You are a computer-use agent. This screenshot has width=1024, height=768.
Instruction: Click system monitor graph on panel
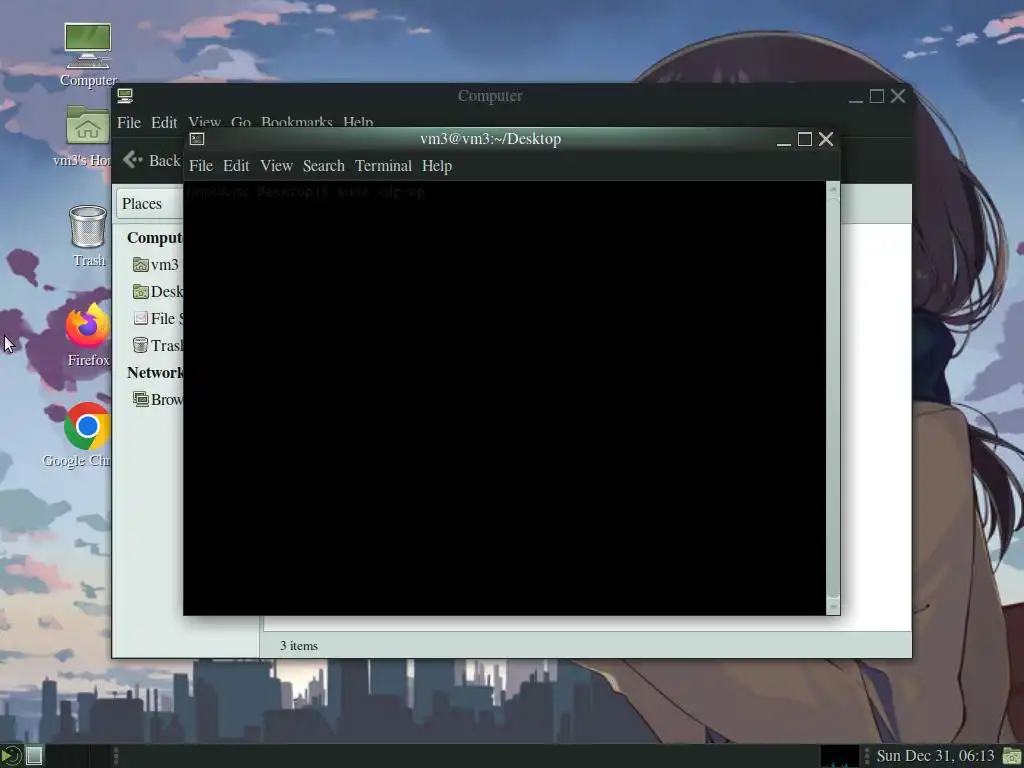(839, 756)
